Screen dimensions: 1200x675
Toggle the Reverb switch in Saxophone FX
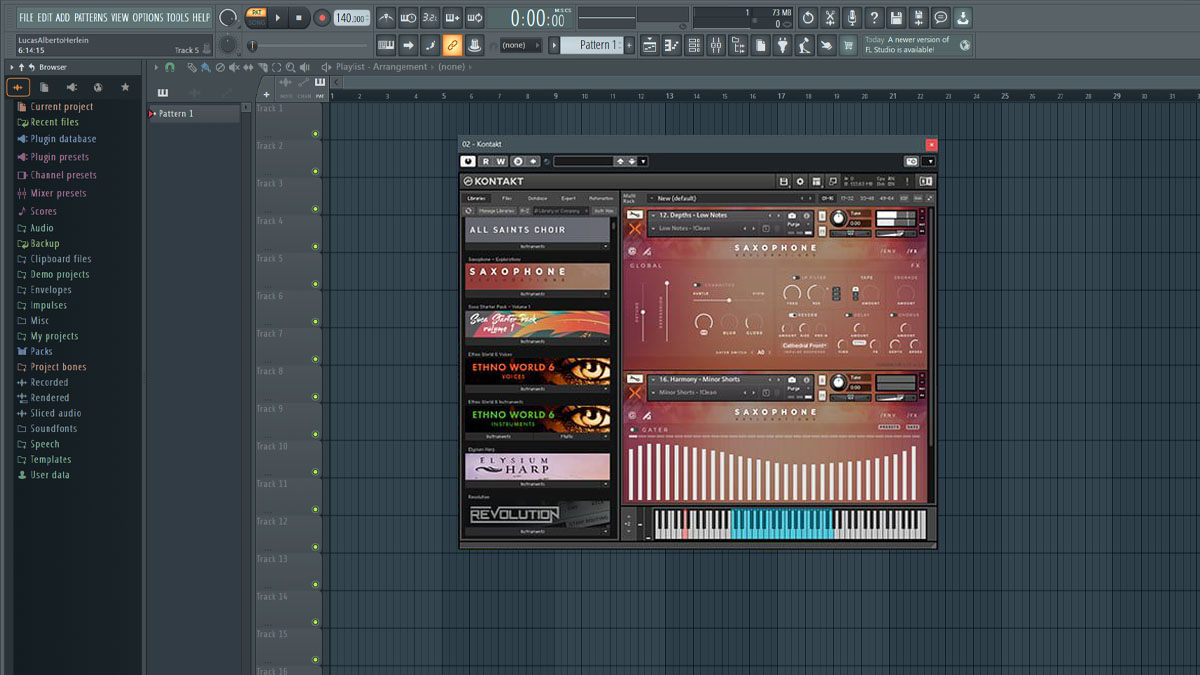coord(792,315)
